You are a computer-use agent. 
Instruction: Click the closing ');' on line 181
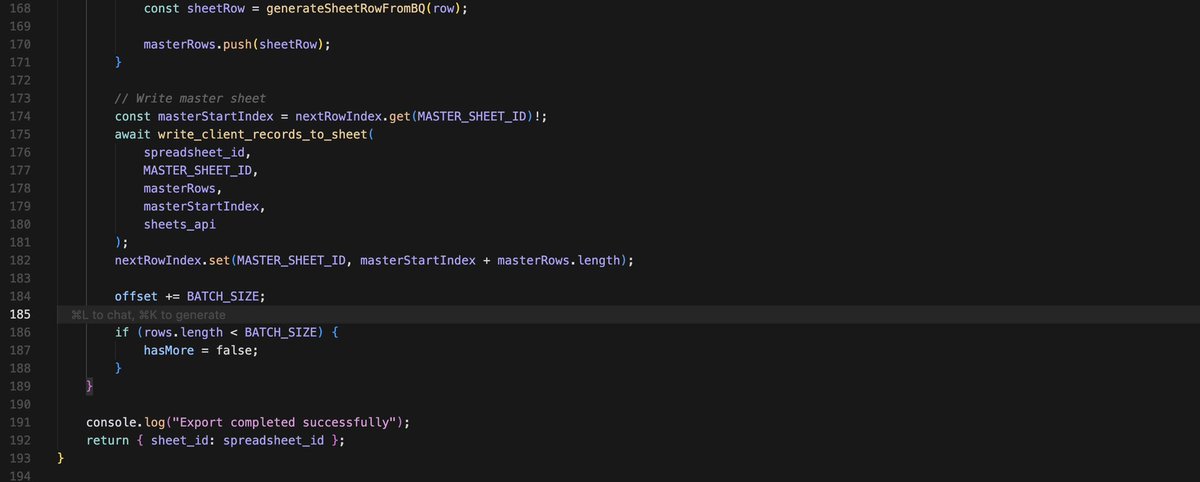(x=122, y=242)
